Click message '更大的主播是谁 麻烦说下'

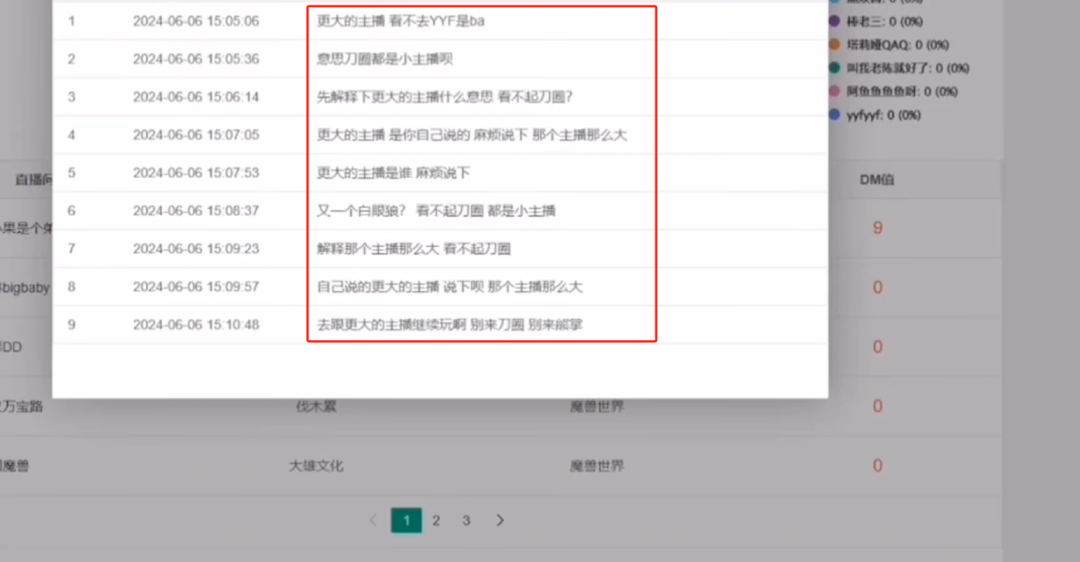[393, 173]
